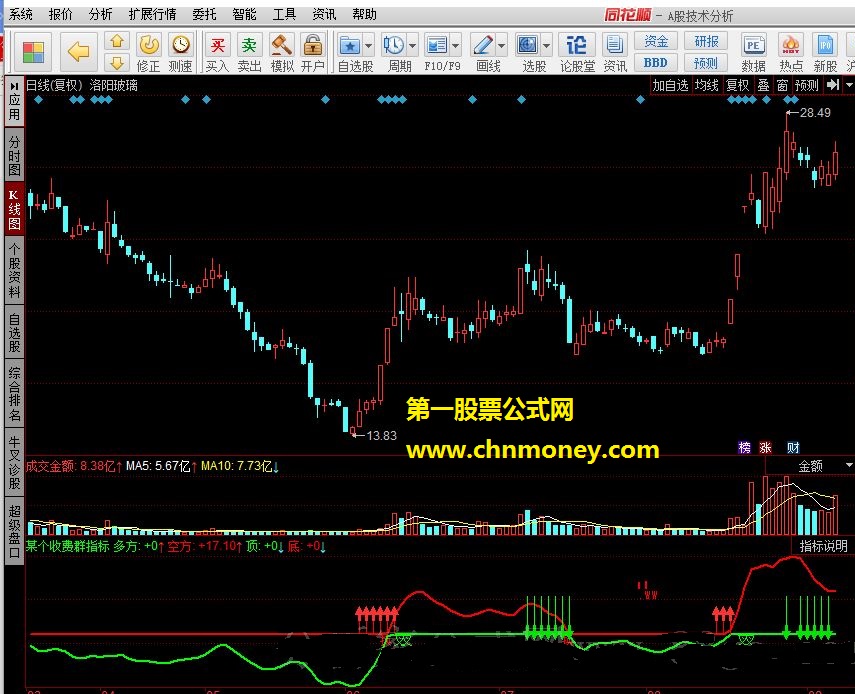Expand the 自选股 dropdown arrow
This screenshot has width=855, height=694.
pyautogui.click(x=369, y=46)
